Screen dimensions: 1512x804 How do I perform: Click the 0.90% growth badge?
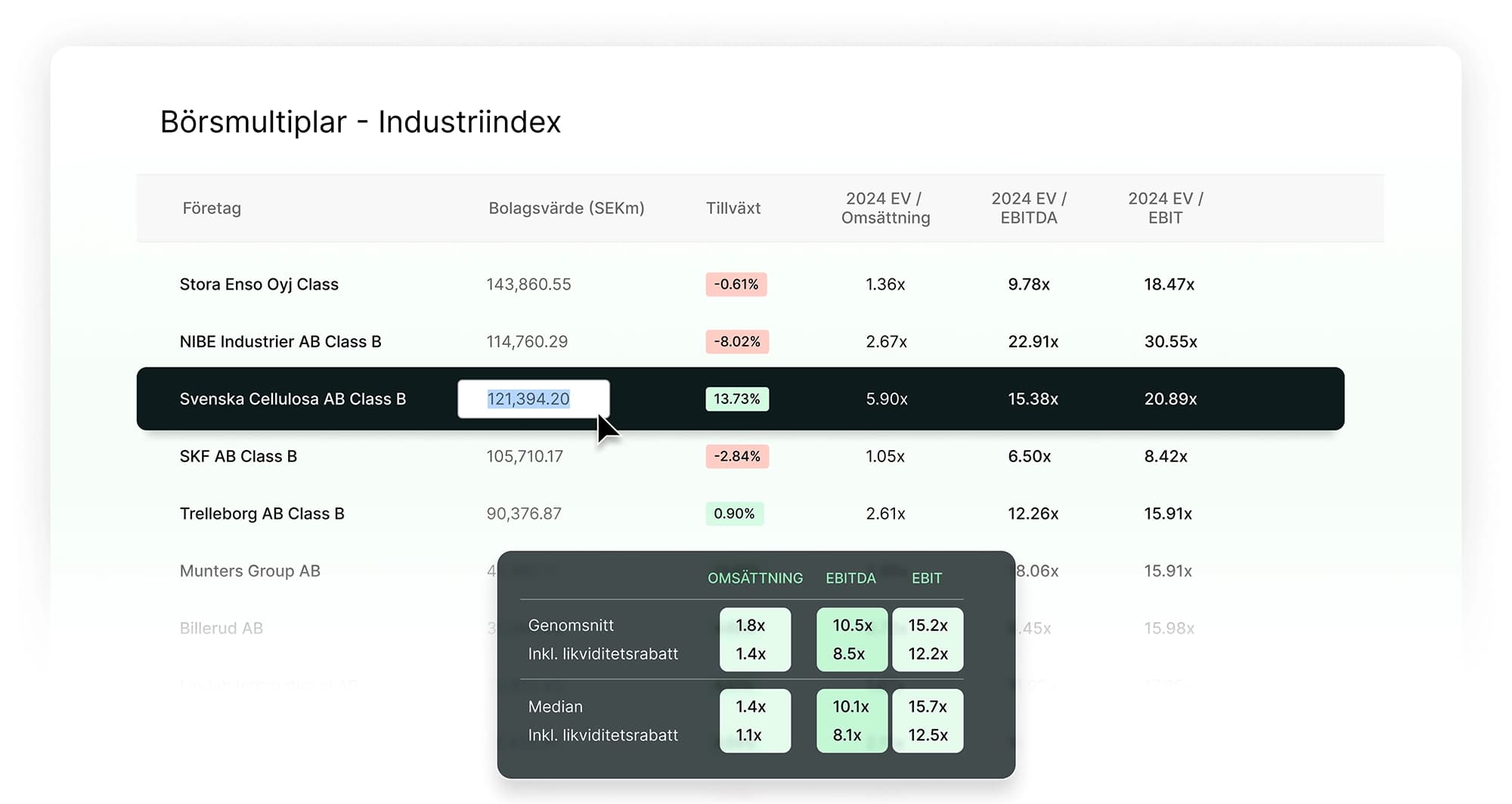pos(735,514)
